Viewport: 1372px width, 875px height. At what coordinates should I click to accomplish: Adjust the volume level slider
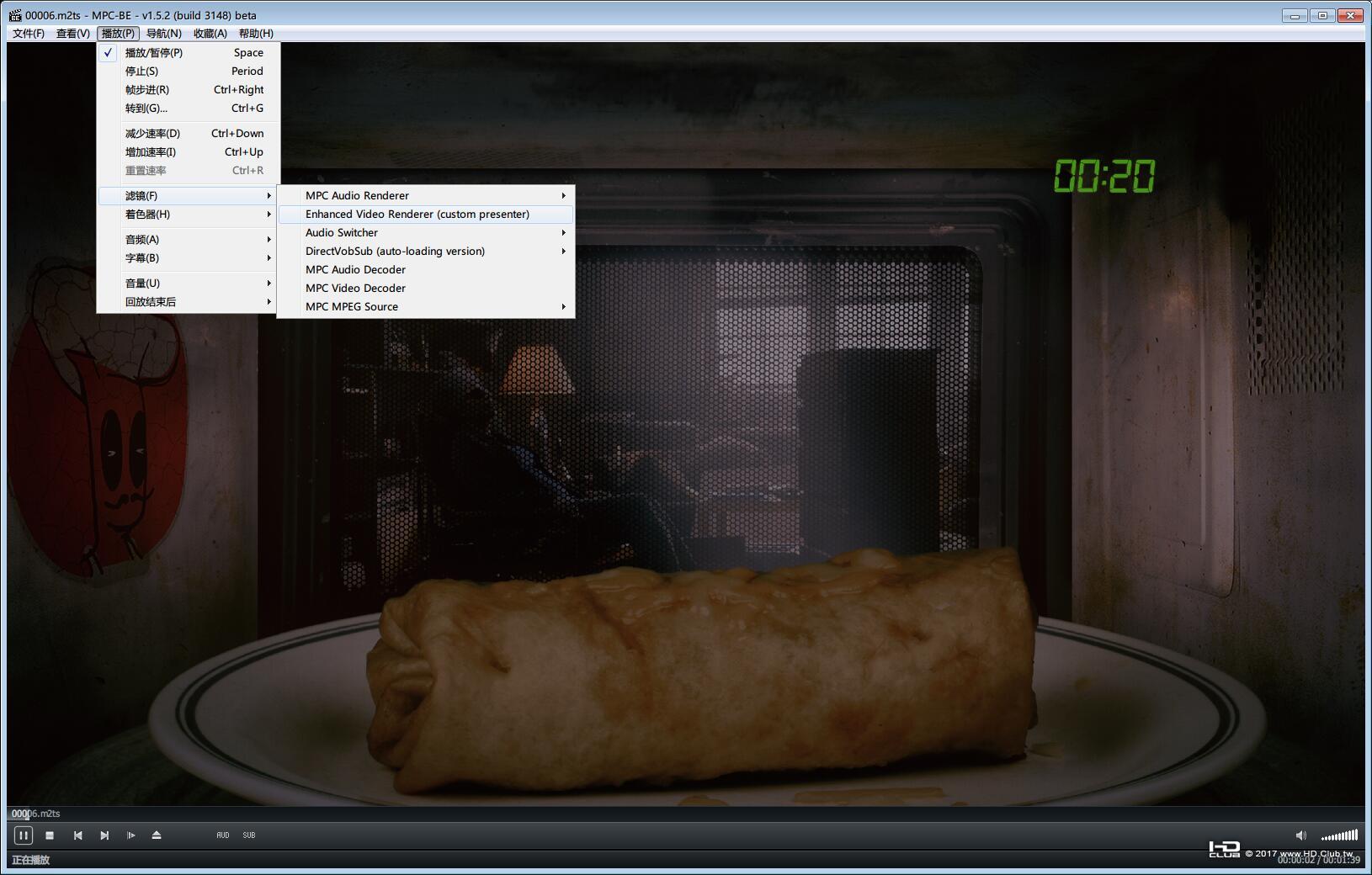click(x=1339, y=835)
